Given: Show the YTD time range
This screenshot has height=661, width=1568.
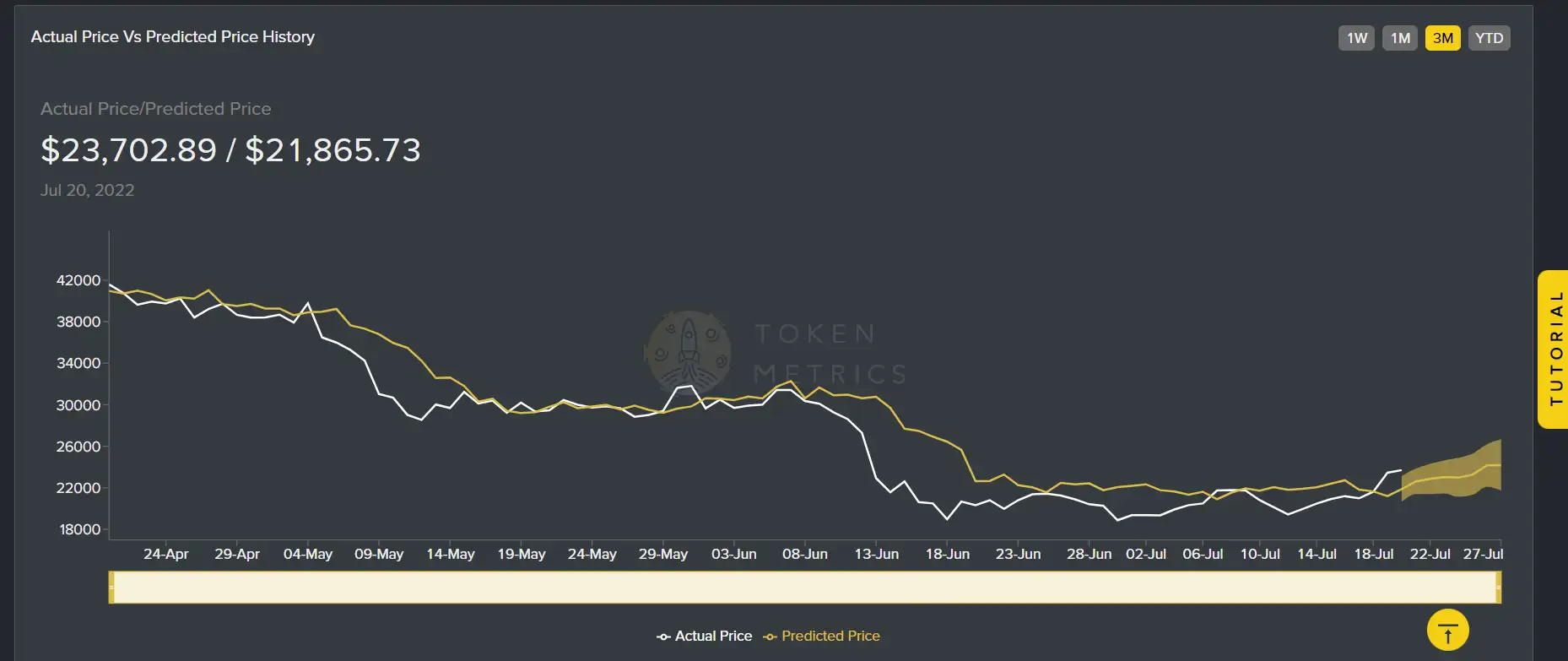Looking at the screenshot, I should pos(1489,38).
